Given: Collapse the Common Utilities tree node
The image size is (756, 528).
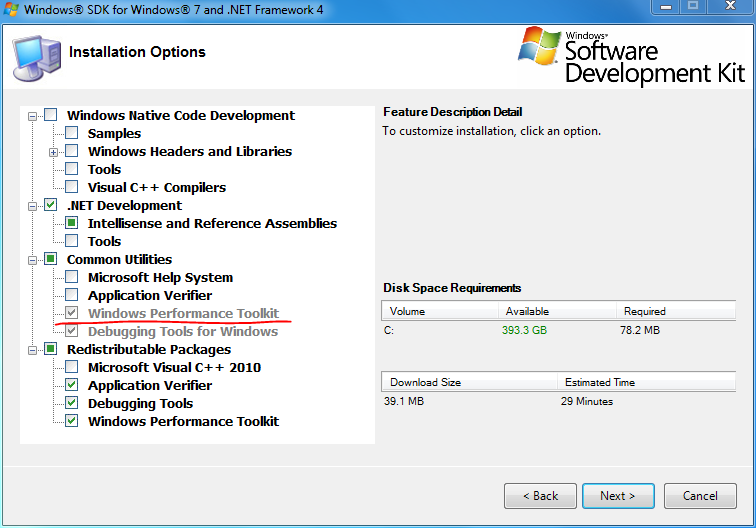Looking at the screenshot, I should point(32,260).
